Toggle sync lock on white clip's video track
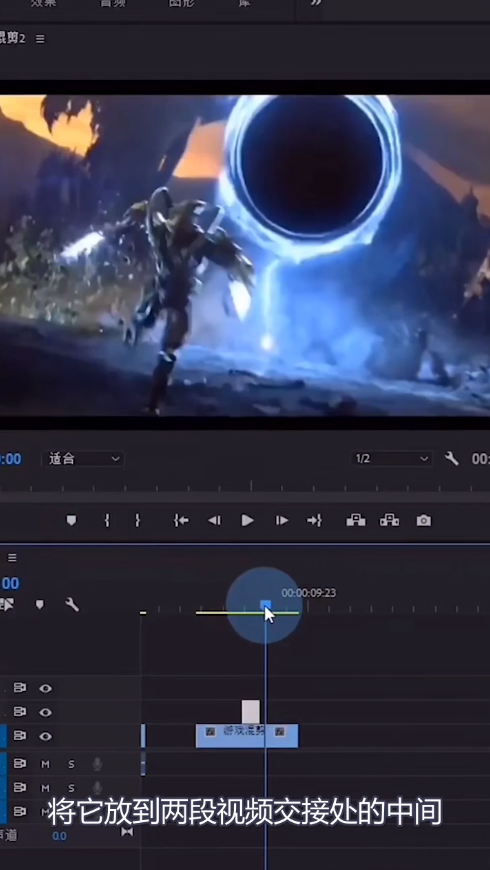The height and width of the screenshot is (870, 490). pos(20,711)
